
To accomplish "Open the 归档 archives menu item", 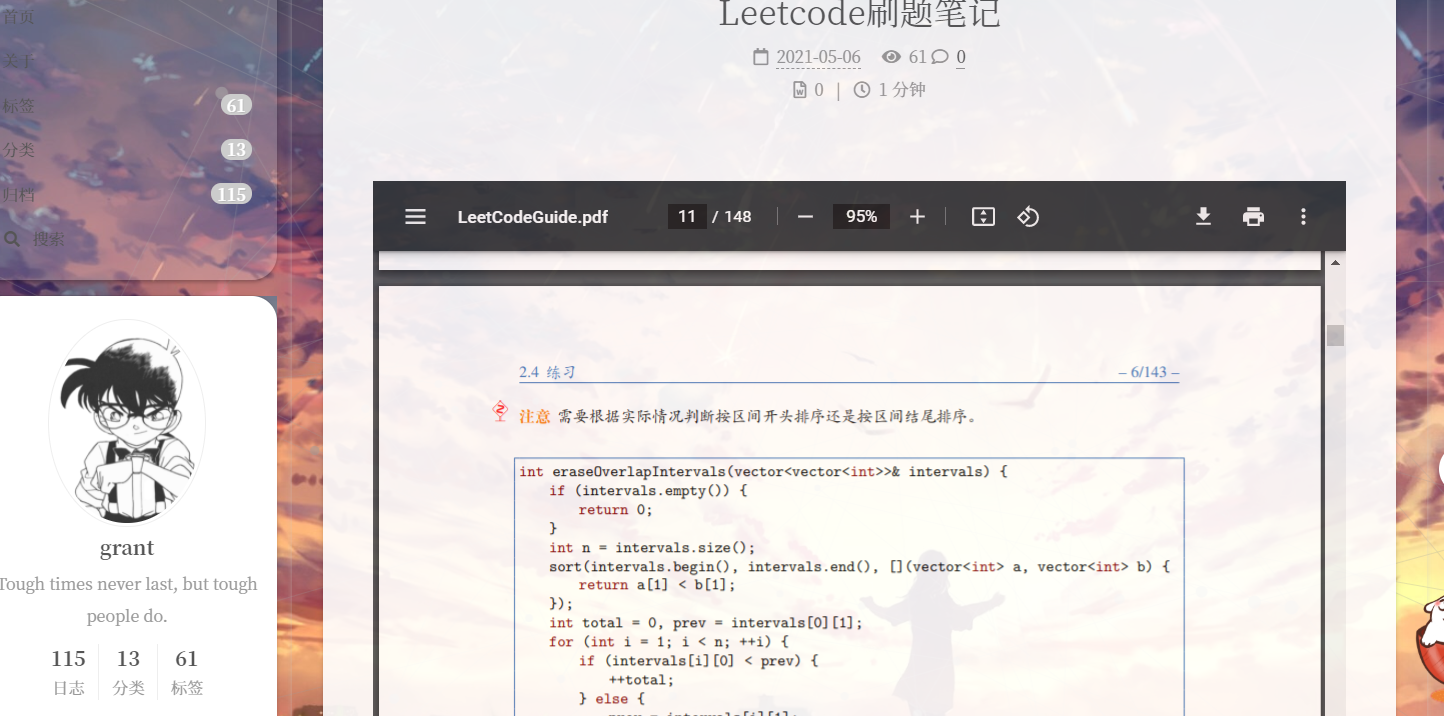I will (18, 195).
